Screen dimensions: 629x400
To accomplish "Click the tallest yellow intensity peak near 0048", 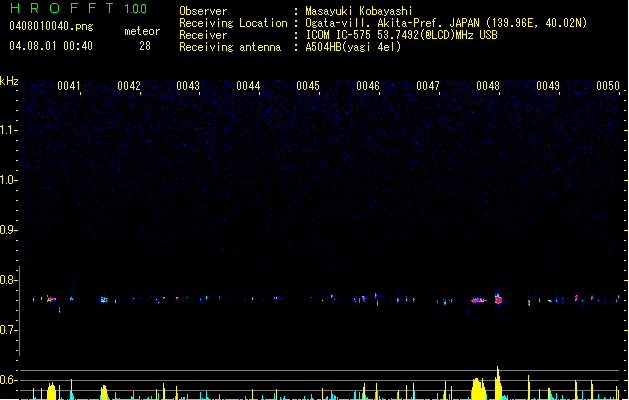I will (498, 382).
